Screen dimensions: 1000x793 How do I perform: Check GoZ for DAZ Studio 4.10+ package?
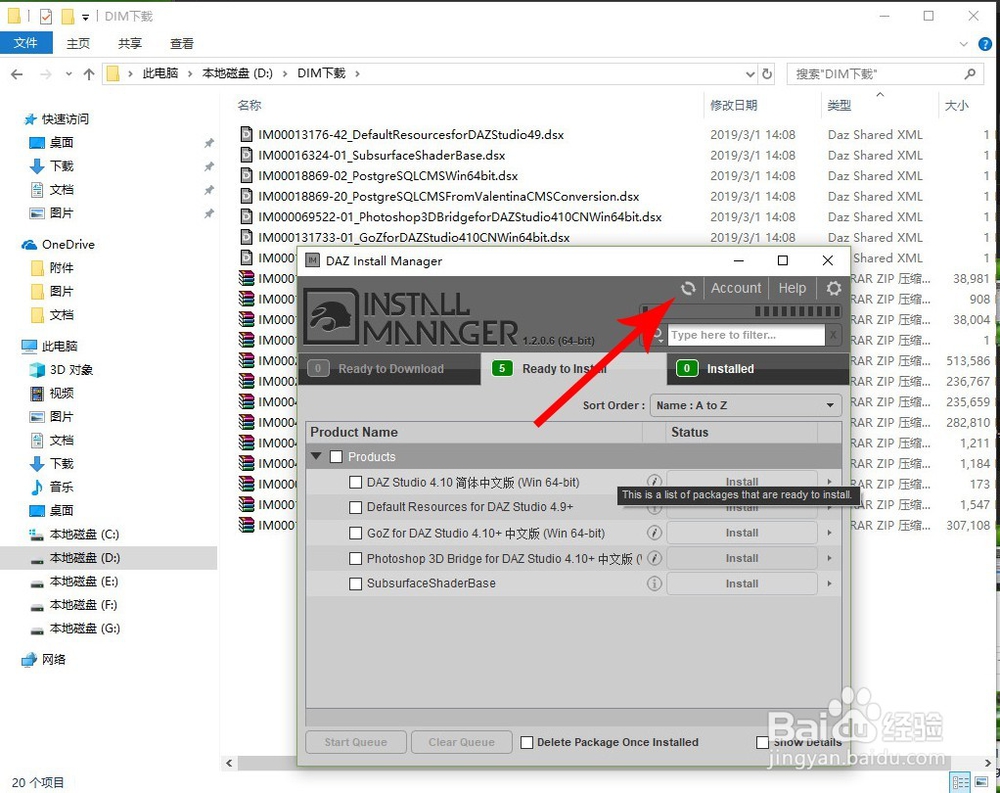click(355, 533)
